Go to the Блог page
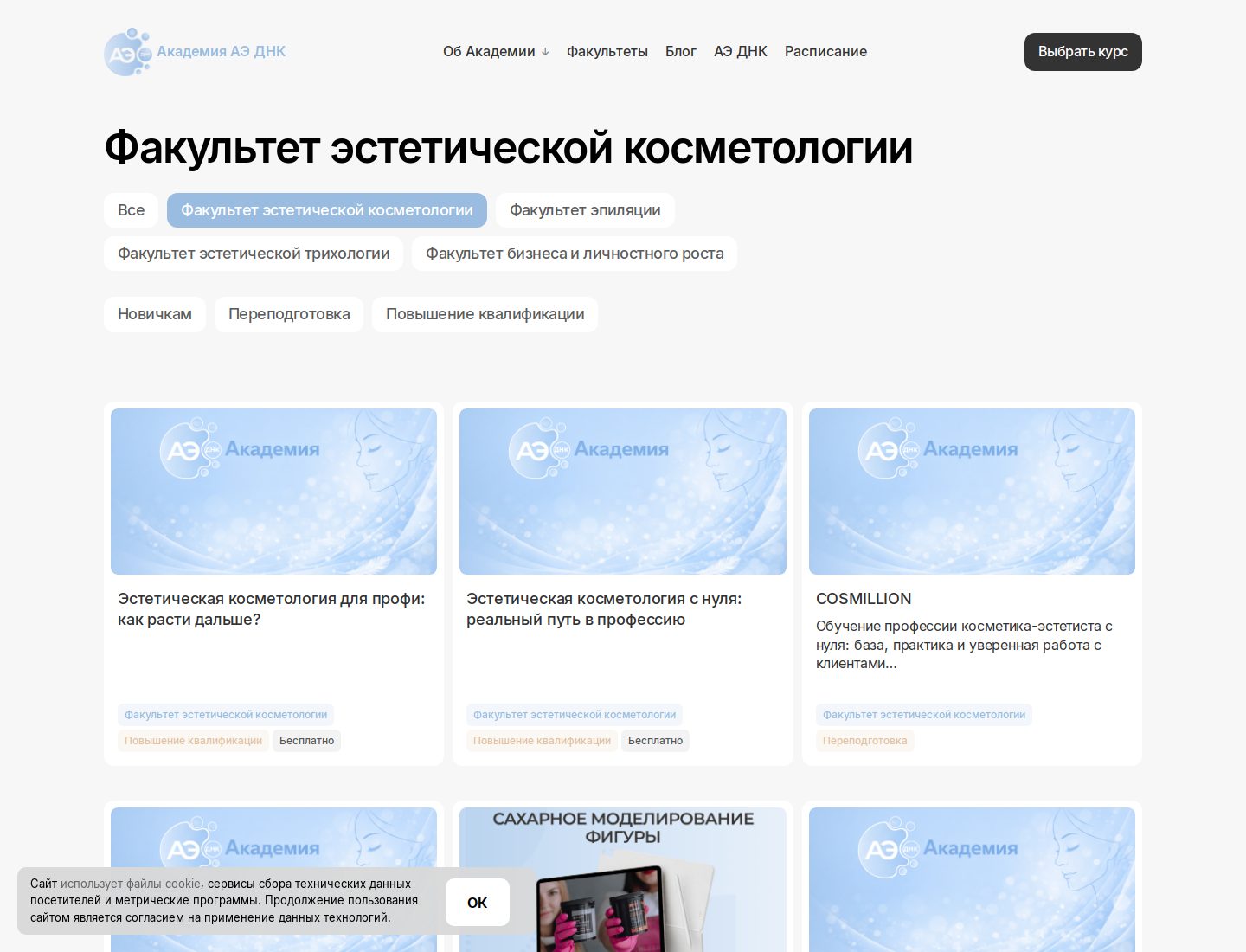This screenshot has height=952, width=1246. [681, 51]
